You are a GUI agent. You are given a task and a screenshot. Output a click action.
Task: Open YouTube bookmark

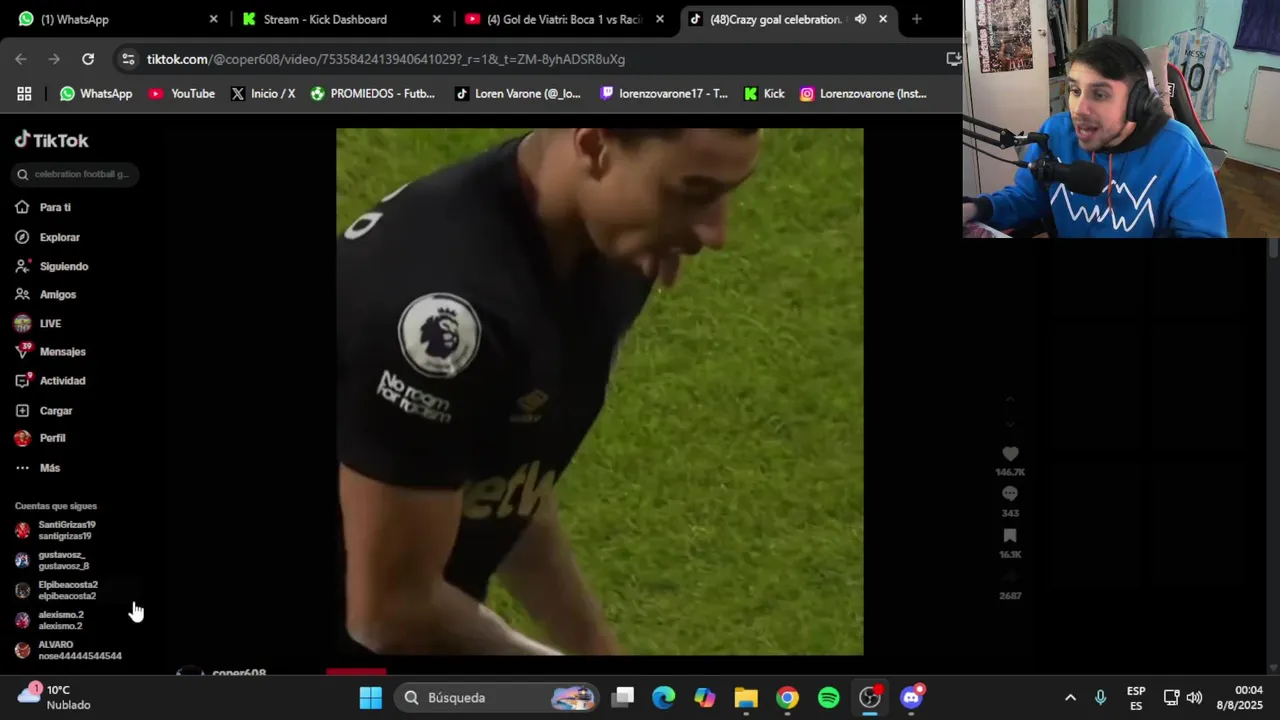pyautogui.click(x=182, y=93)
